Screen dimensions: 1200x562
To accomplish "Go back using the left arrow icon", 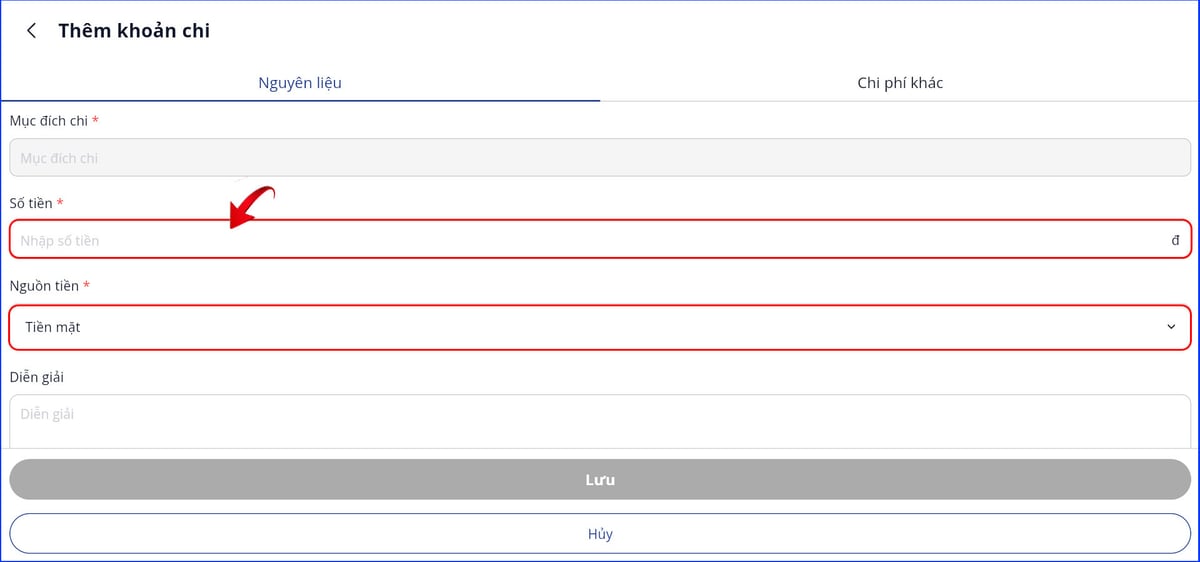I will [x=32, y=31].
